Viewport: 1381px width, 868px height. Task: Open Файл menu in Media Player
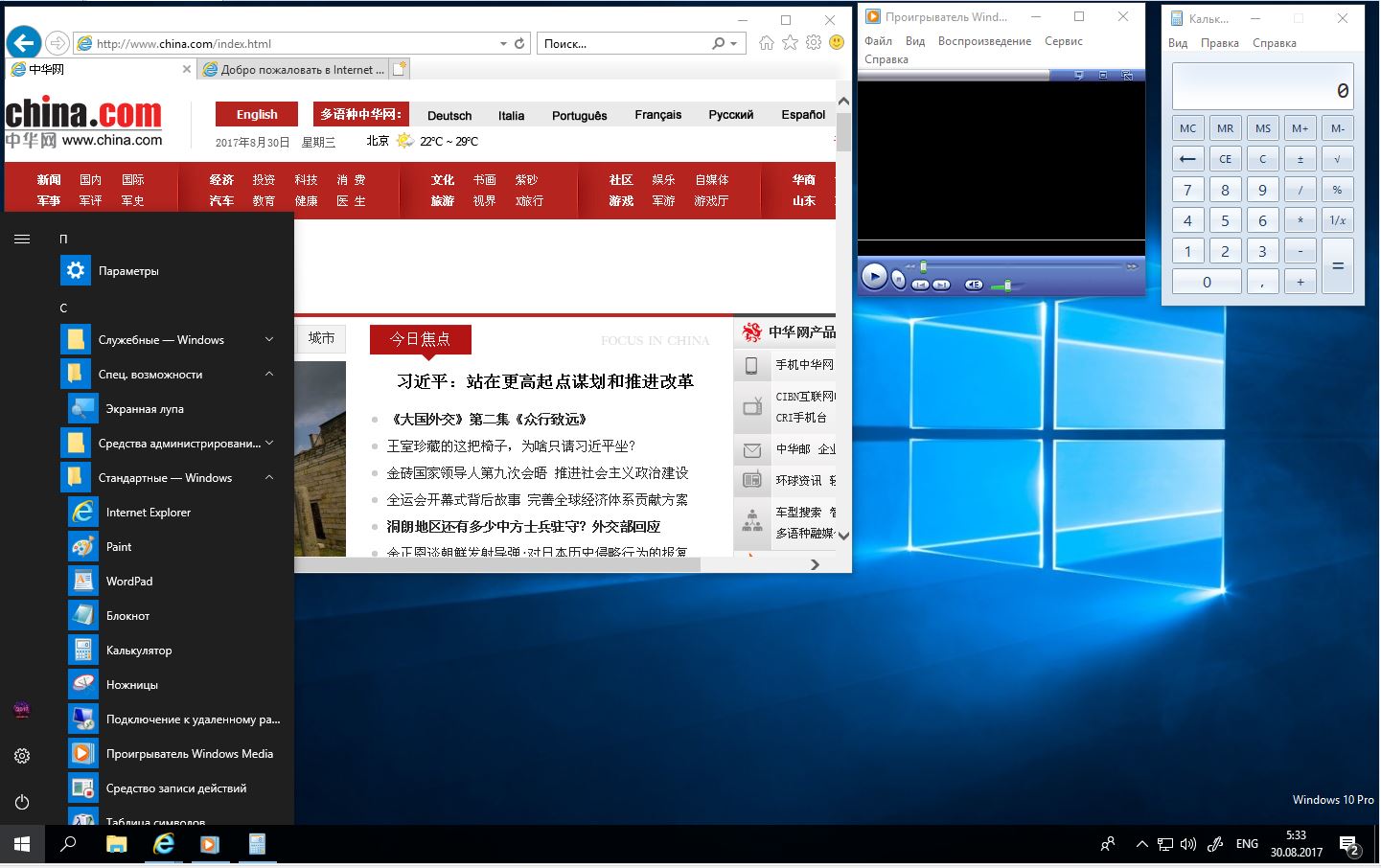coord(878,41)
